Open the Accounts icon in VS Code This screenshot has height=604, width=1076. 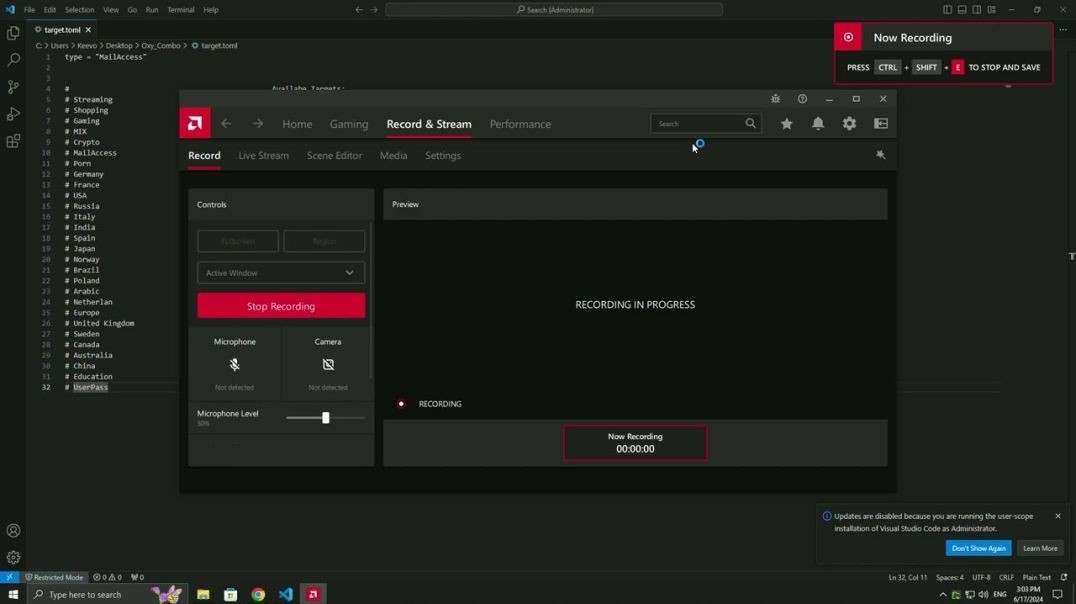(13, 531)
